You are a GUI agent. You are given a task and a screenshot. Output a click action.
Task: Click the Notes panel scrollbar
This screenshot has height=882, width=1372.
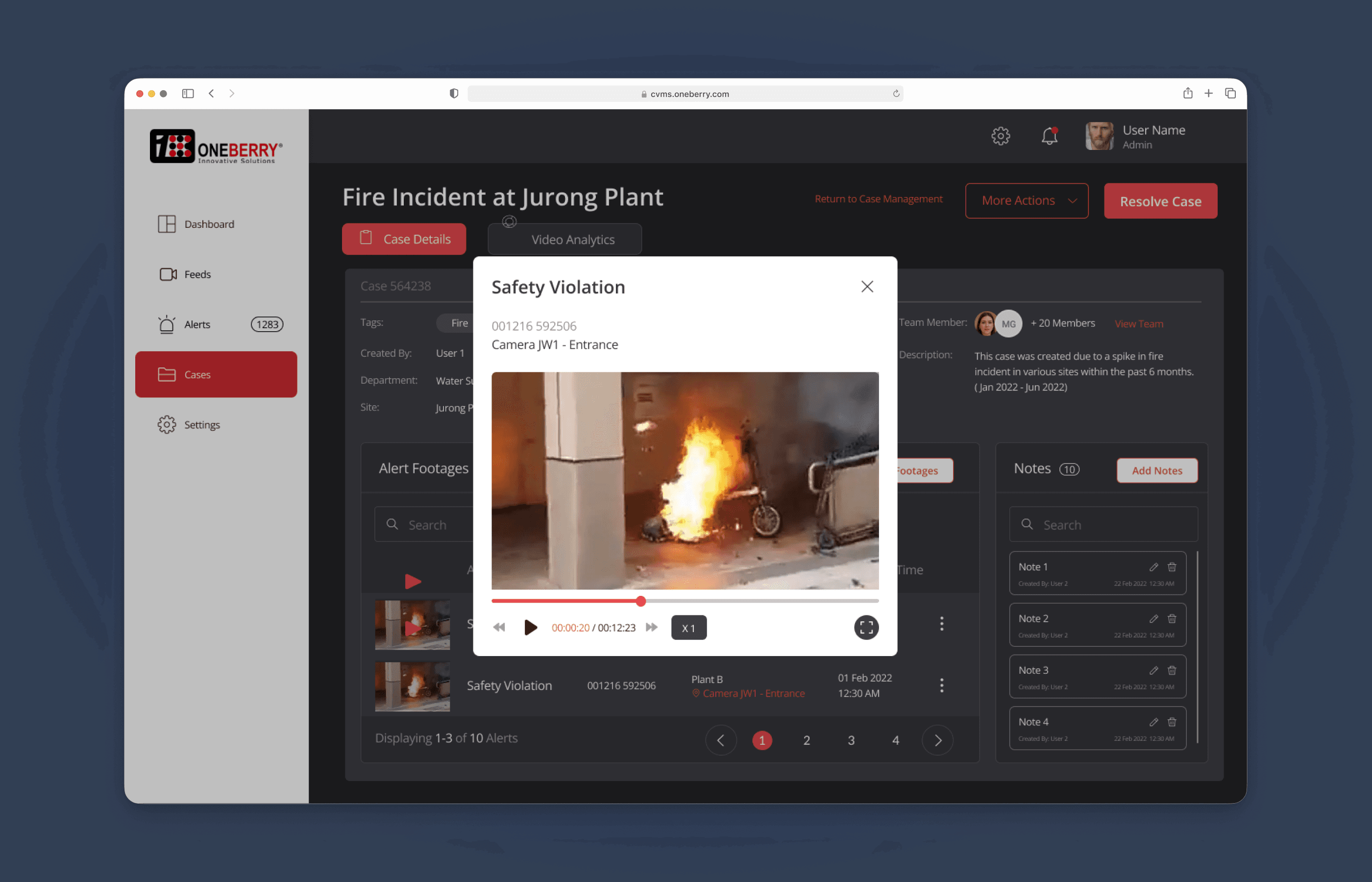[1198, 647]
